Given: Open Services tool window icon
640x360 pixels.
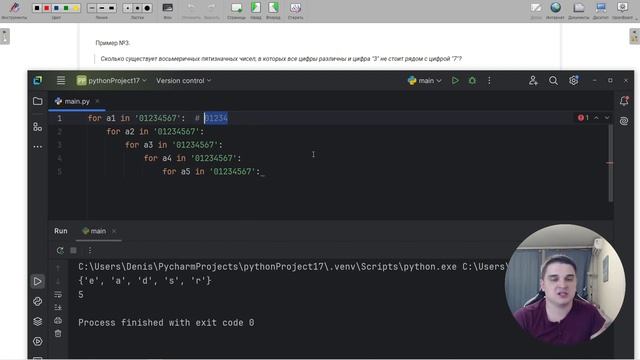Looking at the screenshot, I should (x=38, y=341).
